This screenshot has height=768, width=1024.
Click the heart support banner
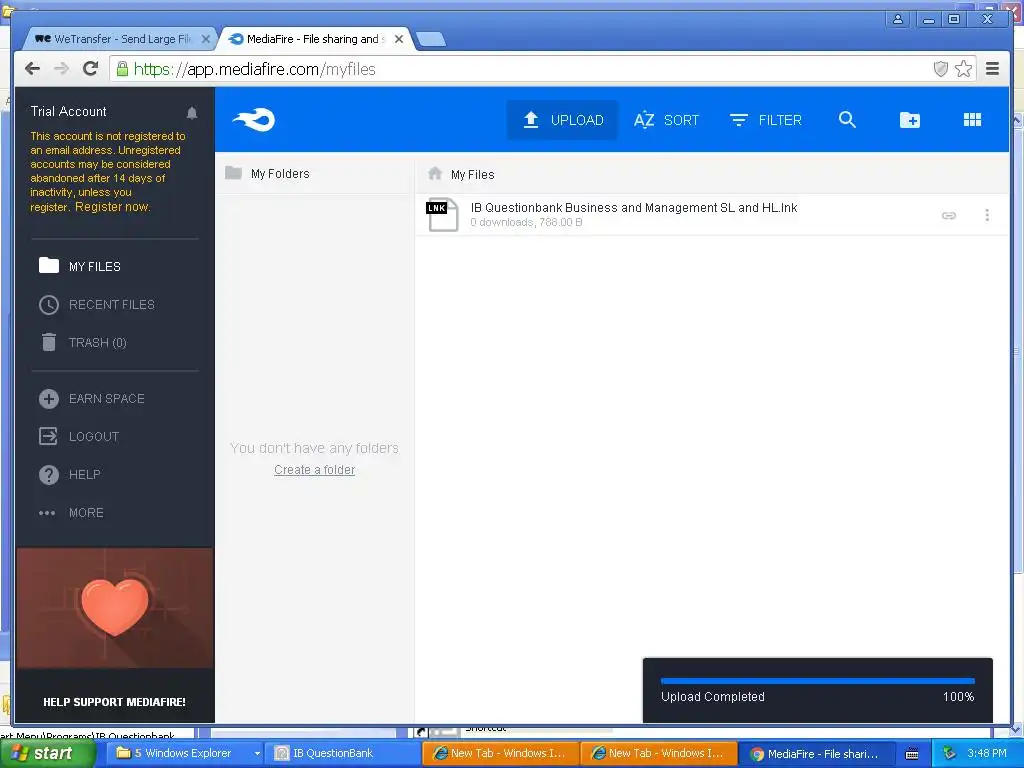pyautogui.click(x=115, y=607)
